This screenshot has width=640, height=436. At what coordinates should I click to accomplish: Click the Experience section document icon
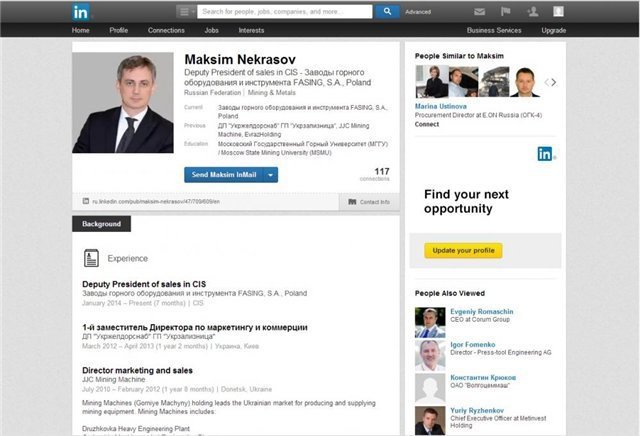pos(91,258)
